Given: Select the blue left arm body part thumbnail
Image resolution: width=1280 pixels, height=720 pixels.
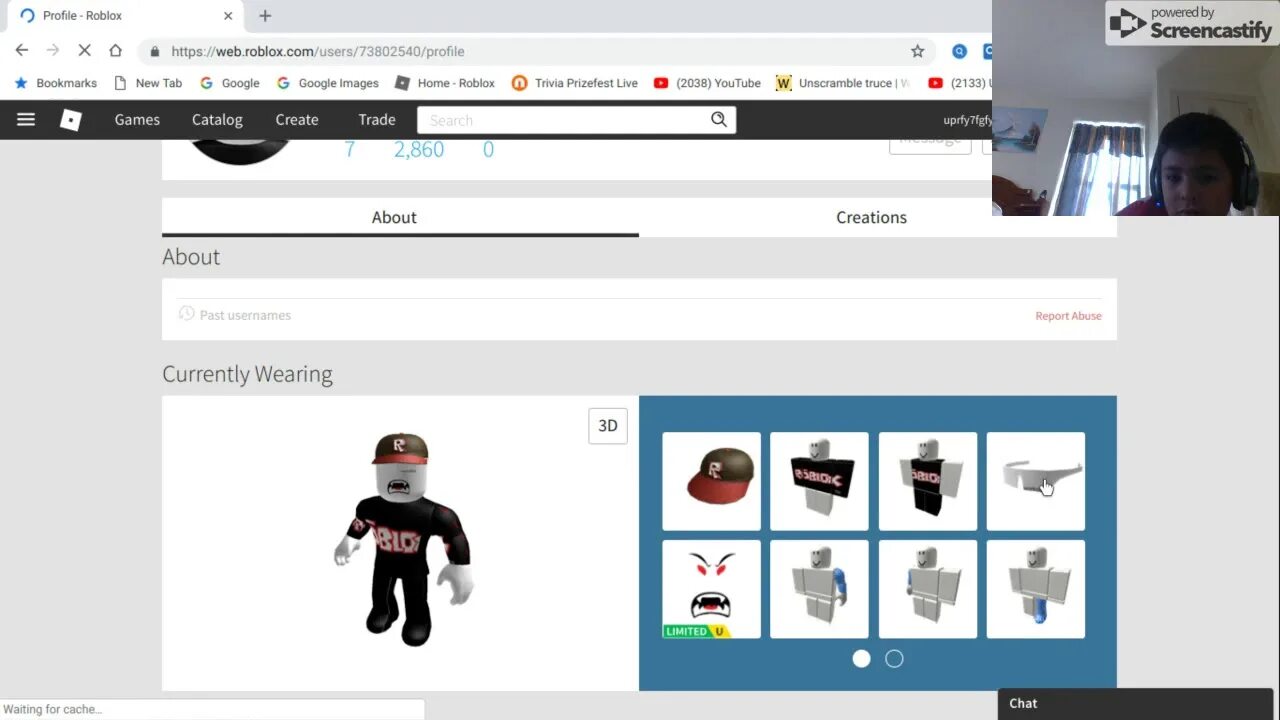Looking at the screenshot, I should tap(819, 589).
